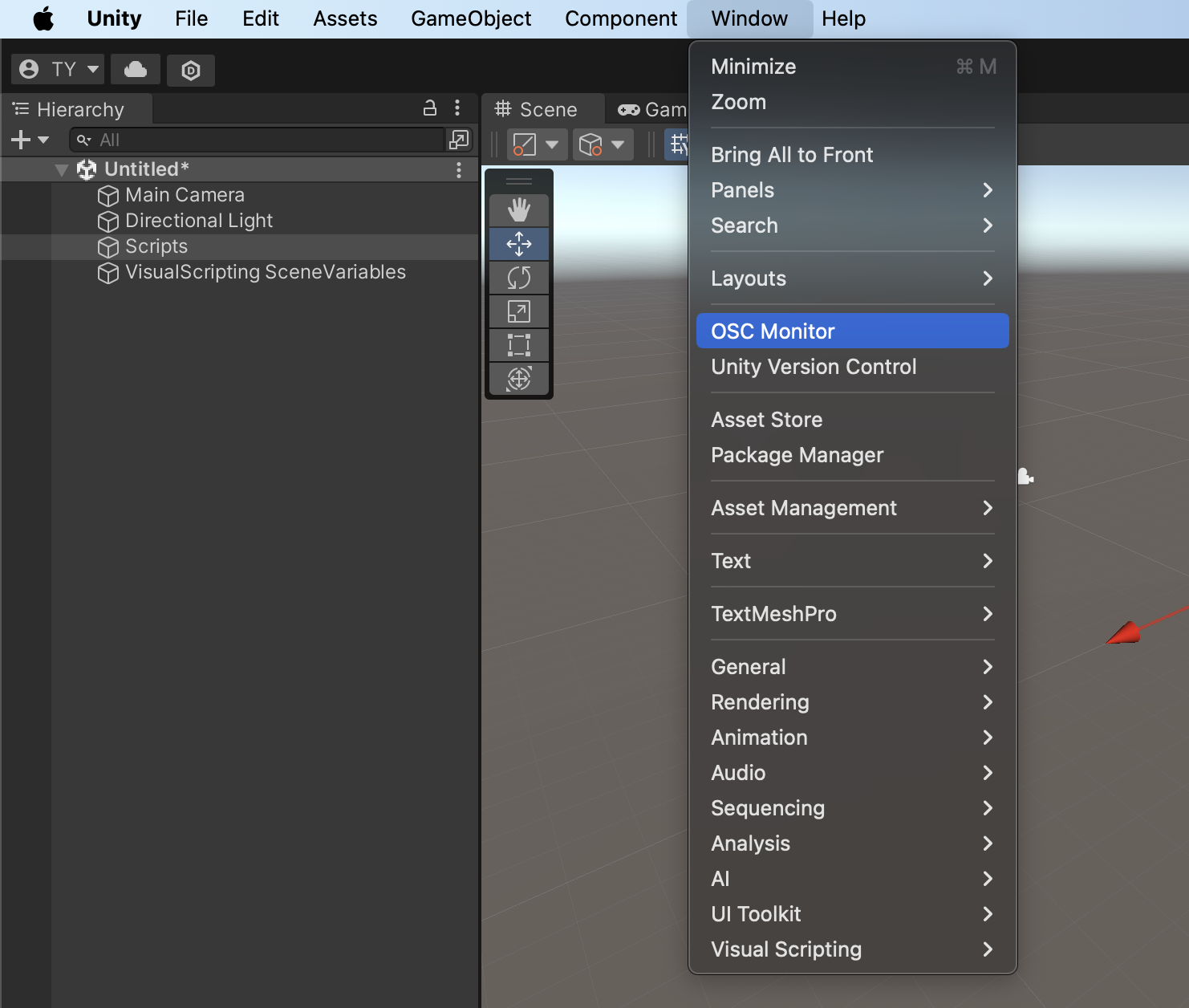Open the tool handle position dropdown
Viewport: 1189px width, 1008px height.
point(537,144)
